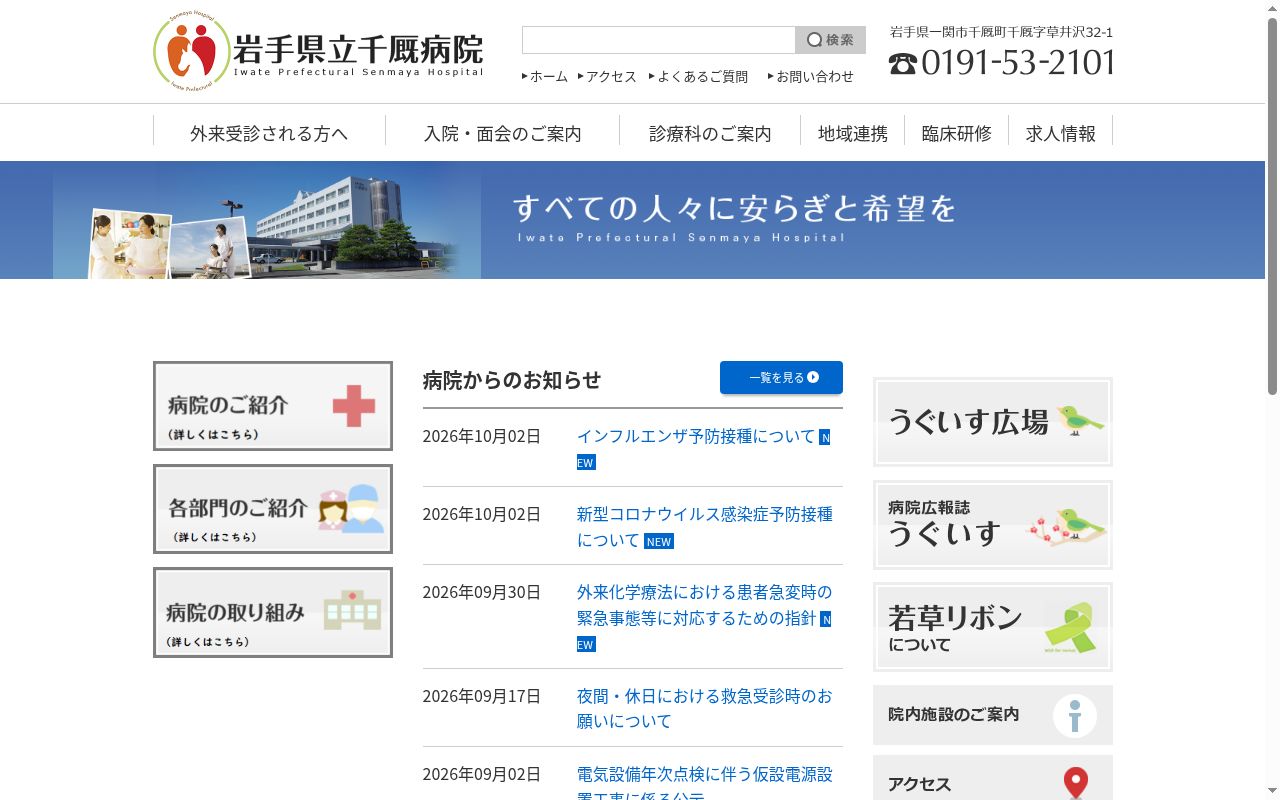The width and height of the screenshot is (1280, 800).
Task: Open the アクセス map pin banner
Action: (x=993, y=778)
